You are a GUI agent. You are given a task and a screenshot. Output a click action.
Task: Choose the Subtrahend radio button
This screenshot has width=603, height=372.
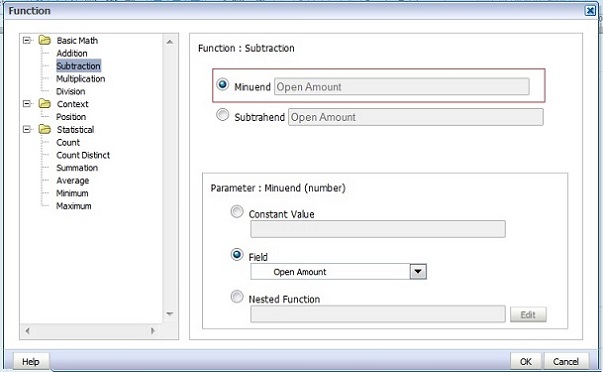pyautogui.click(x=223, y=115)
